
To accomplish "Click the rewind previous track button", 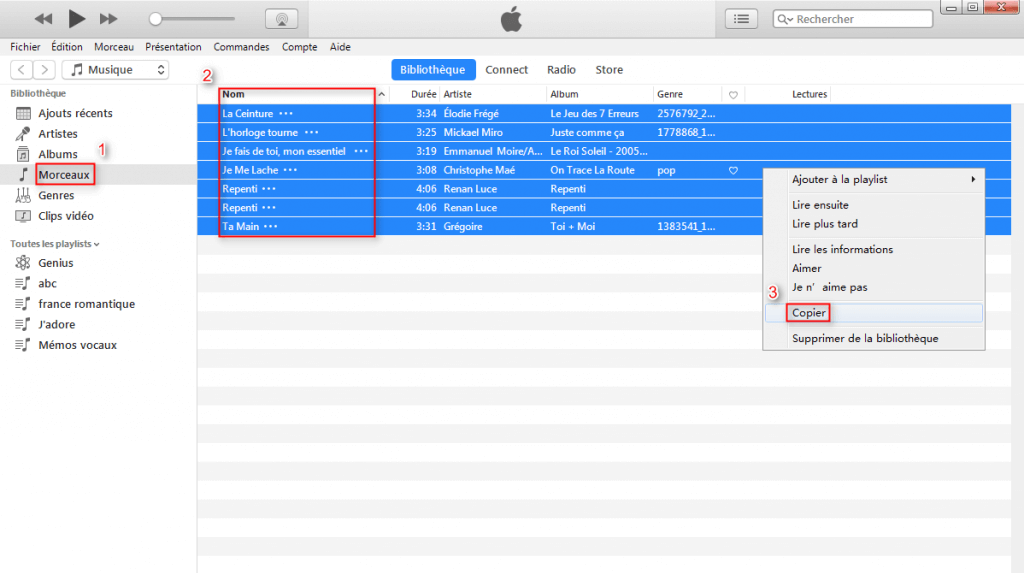I will [x=44, y=19].
